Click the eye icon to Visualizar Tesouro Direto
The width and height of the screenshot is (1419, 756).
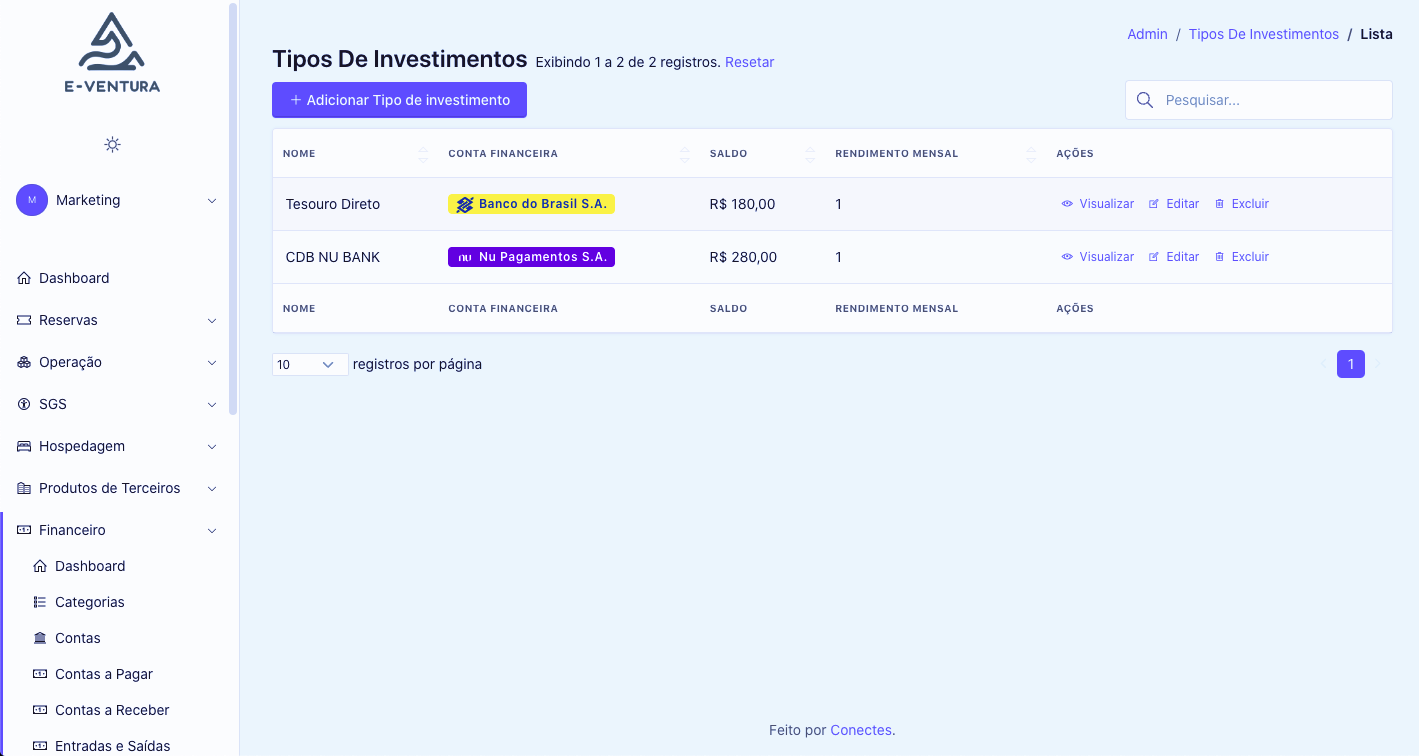(1066, 203)
